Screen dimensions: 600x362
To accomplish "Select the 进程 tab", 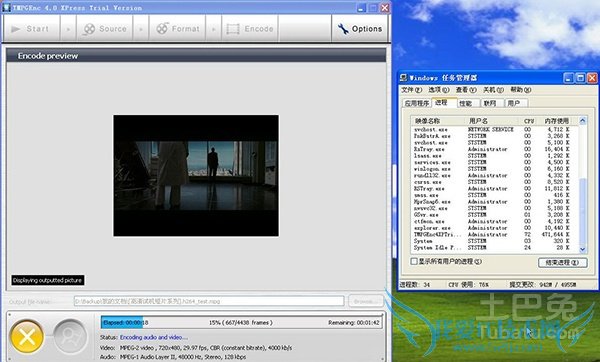I will tap(444, 103).
